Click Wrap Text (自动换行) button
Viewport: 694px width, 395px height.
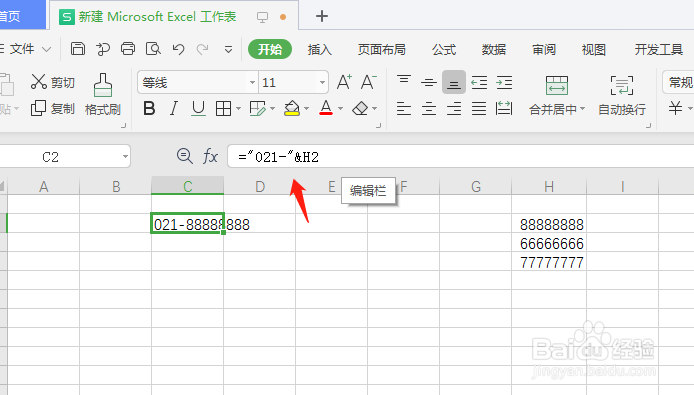point(622,95)
